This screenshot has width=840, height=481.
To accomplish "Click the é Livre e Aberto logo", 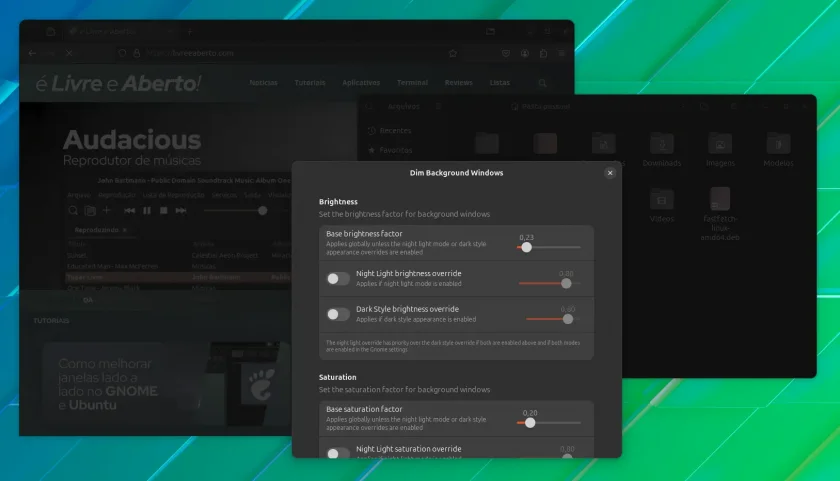I will 118,83.
